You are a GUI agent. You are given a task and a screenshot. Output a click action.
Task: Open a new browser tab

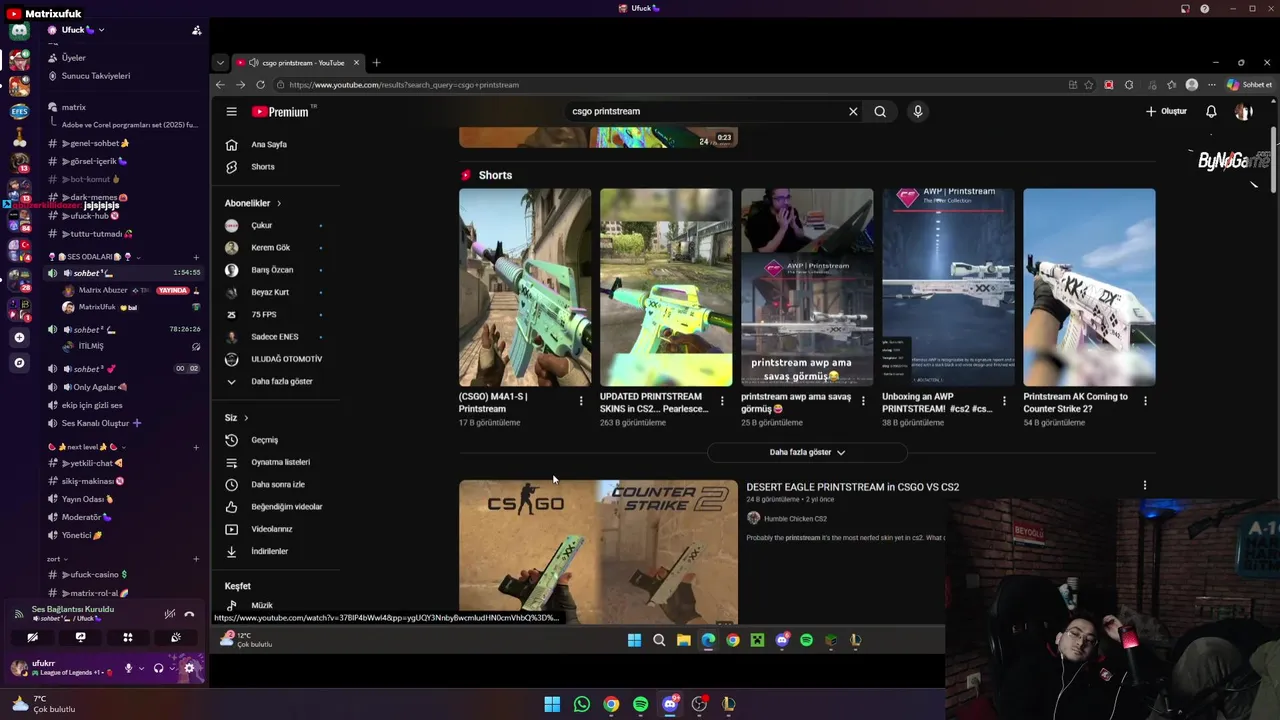(376, 63)
